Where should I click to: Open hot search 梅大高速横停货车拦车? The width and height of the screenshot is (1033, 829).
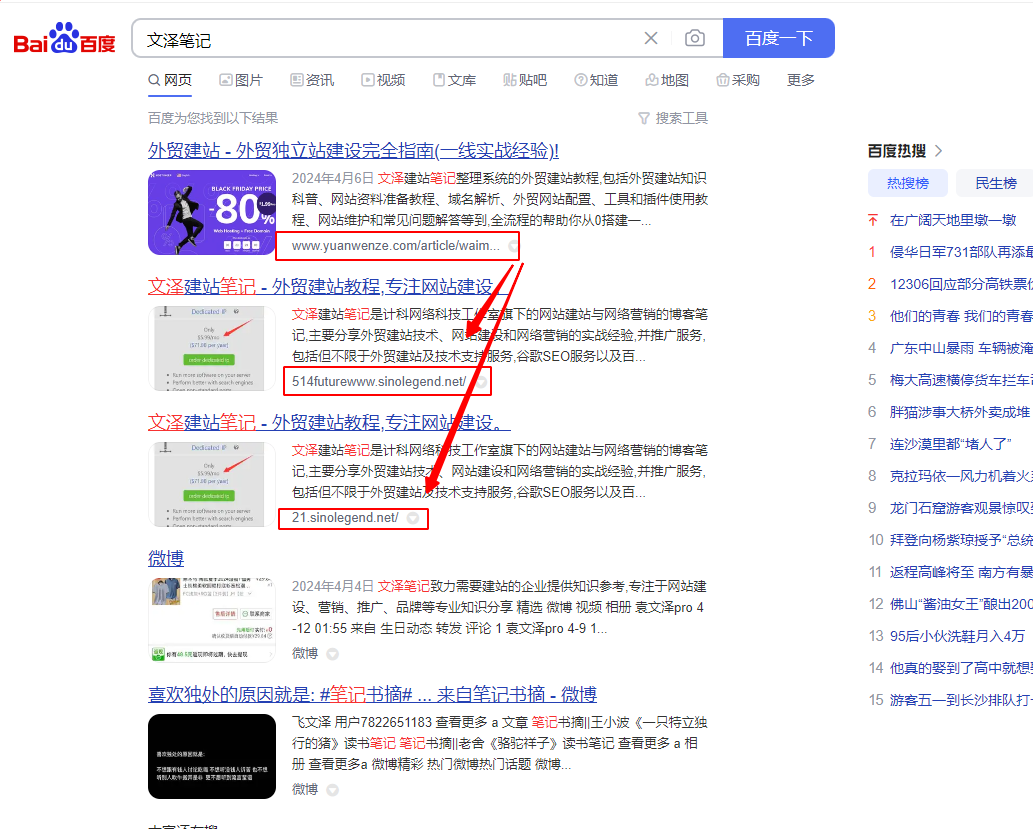tap(961, 380)
